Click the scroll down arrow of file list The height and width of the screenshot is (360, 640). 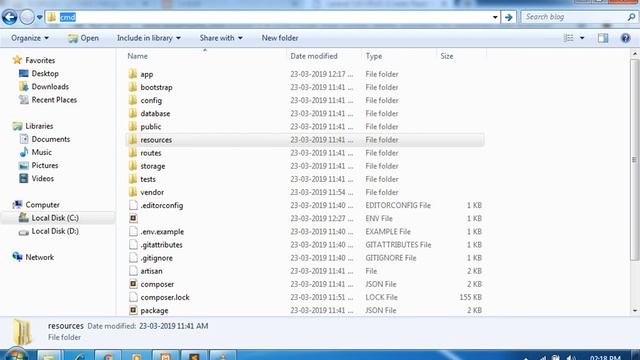635,311
